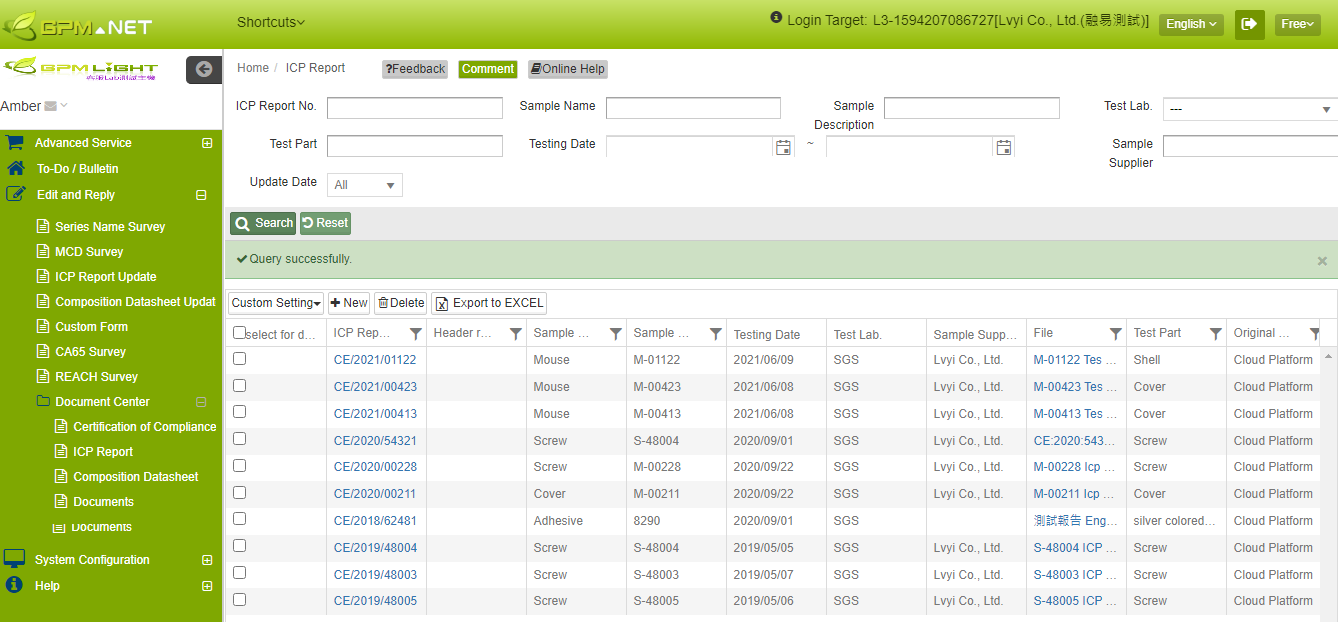Open the filter on the ICP Report column

416,334
